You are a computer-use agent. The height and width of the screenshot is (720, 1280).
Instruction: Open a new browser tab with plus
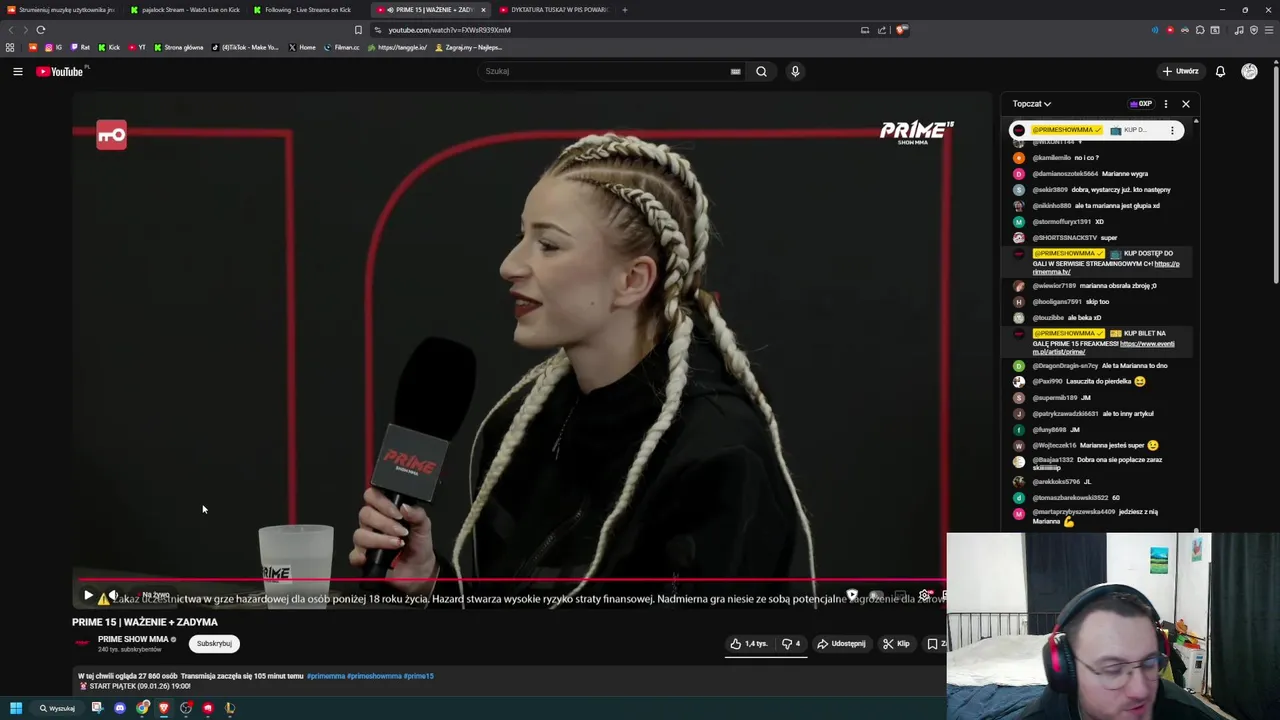coord(625,10)
